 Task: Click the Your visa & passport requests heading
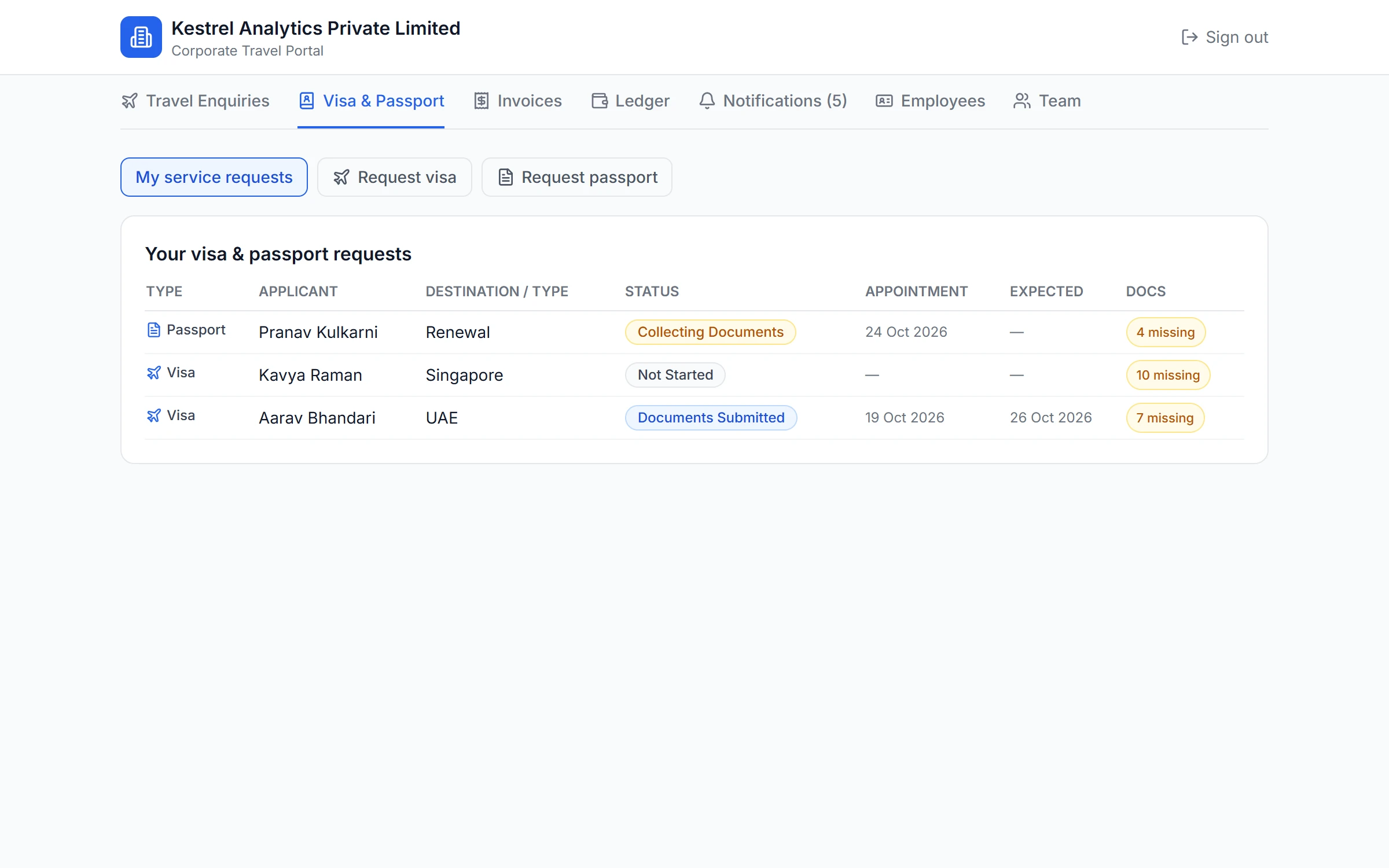point(278,254)
